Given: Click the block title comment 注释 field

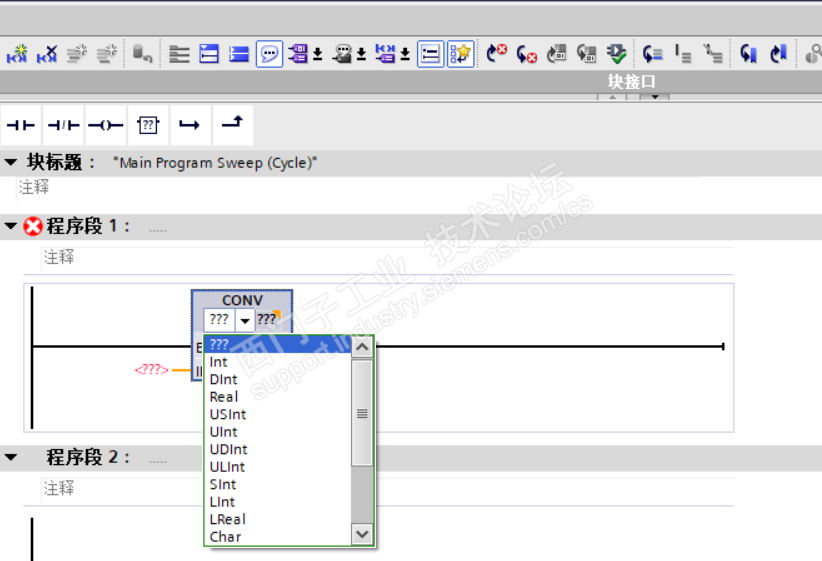Looking at the screenshot, I should [x=358, y=187].
